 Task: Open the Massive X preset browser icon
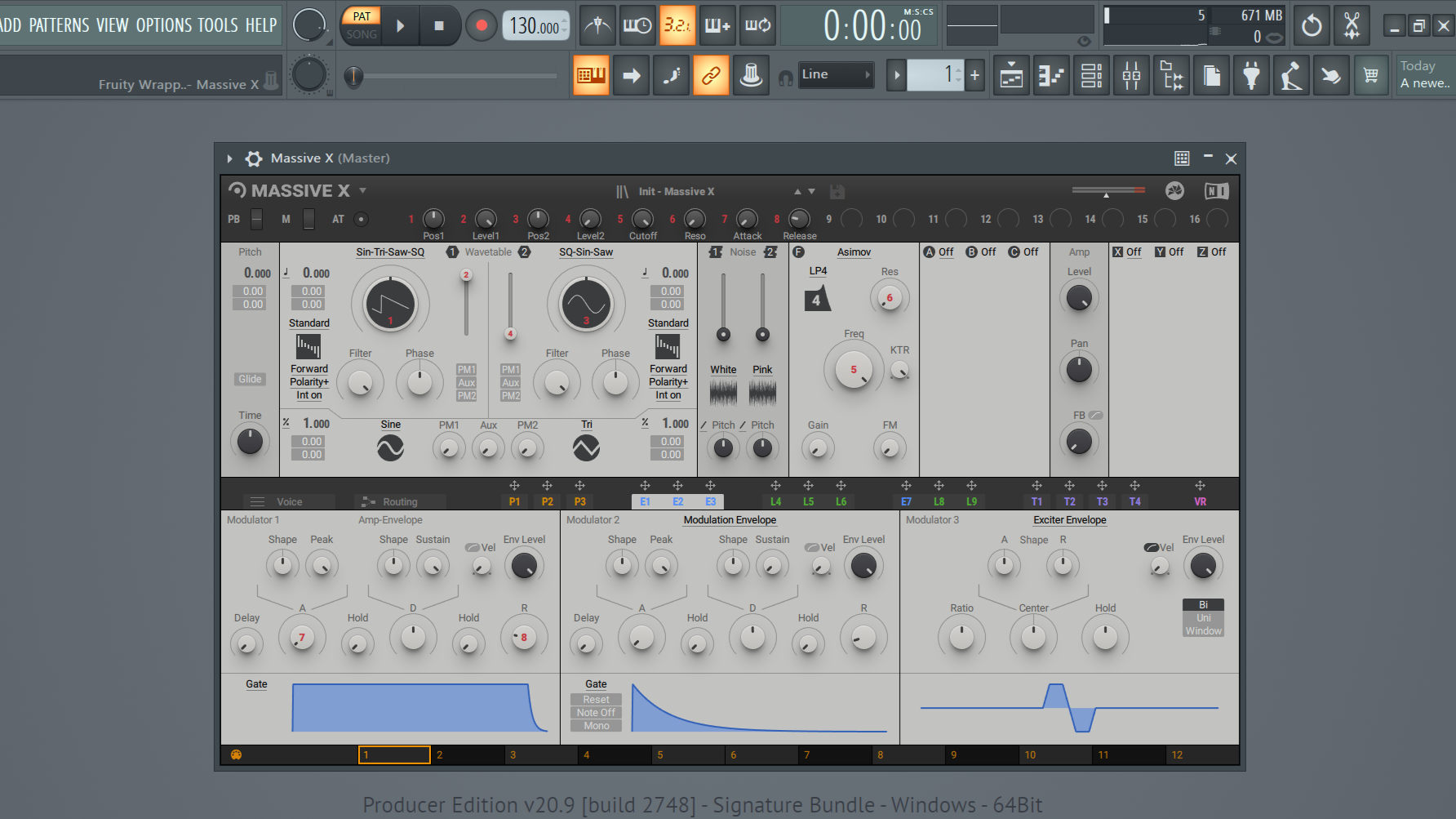(622, 191)
